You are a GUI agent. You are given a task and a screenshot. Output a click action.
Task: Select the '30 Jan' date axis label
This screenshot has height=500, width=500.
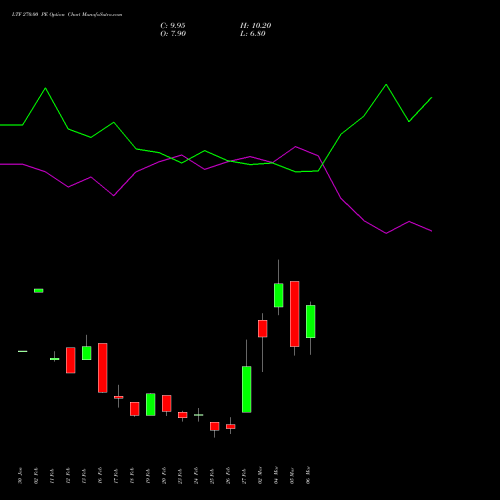point(20,476)
